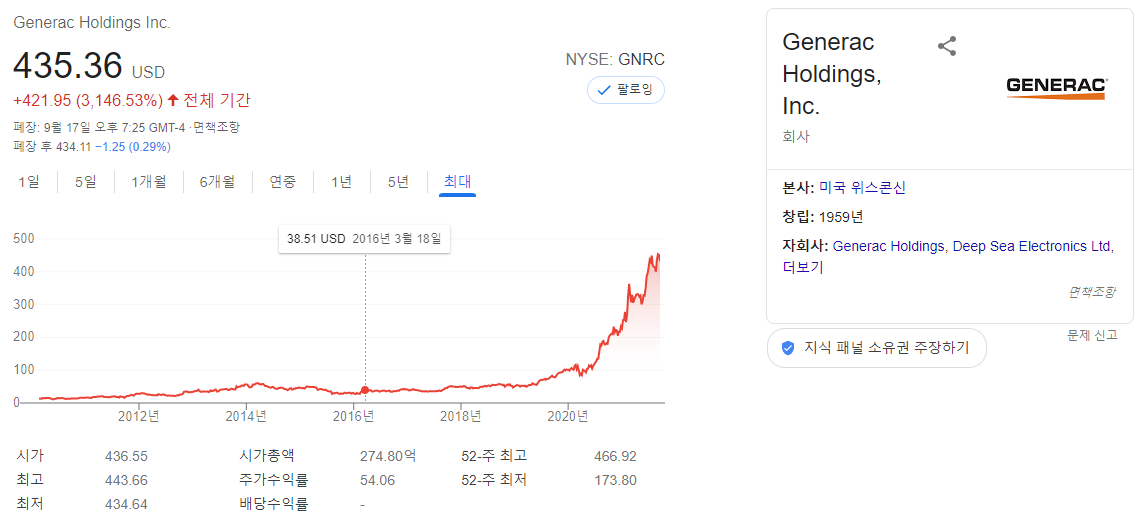
Task: Open the 미국 위스콘신 headquarters link
Action: point(862,188)
